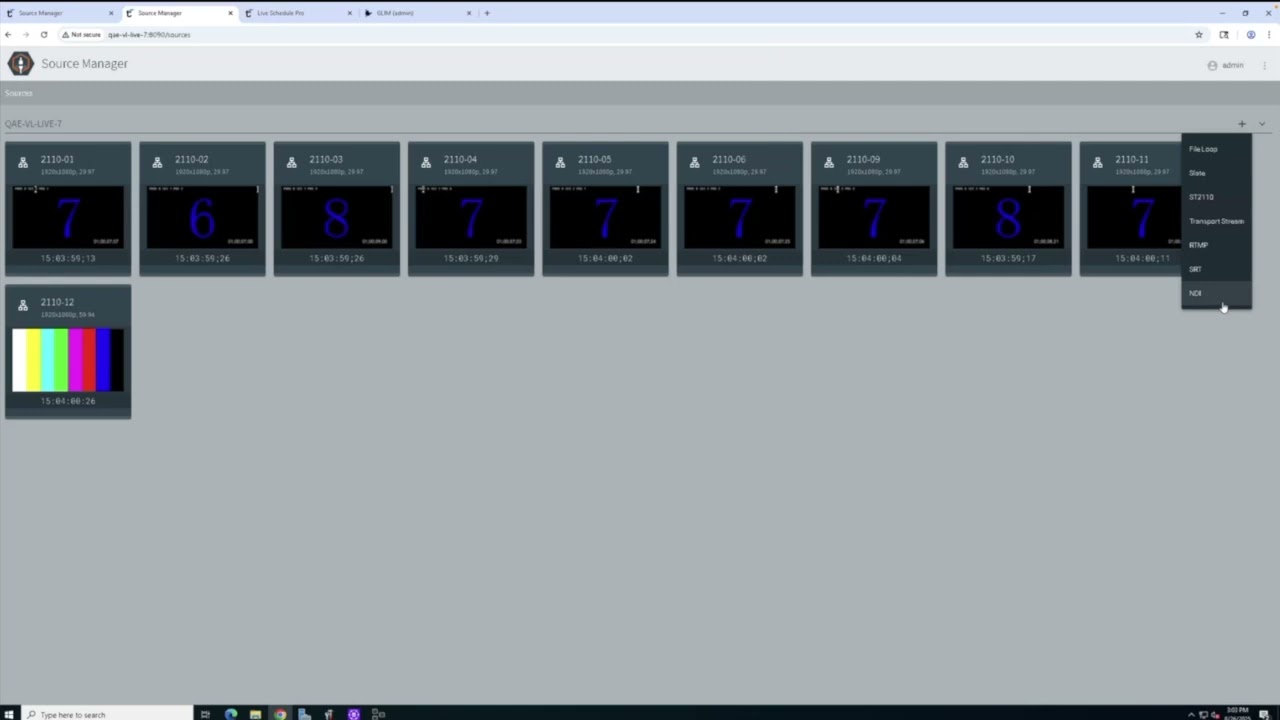The image size is (1280, 720).
Task: Bookmark this page with star icon
Action: click(x=1199, y=34)
